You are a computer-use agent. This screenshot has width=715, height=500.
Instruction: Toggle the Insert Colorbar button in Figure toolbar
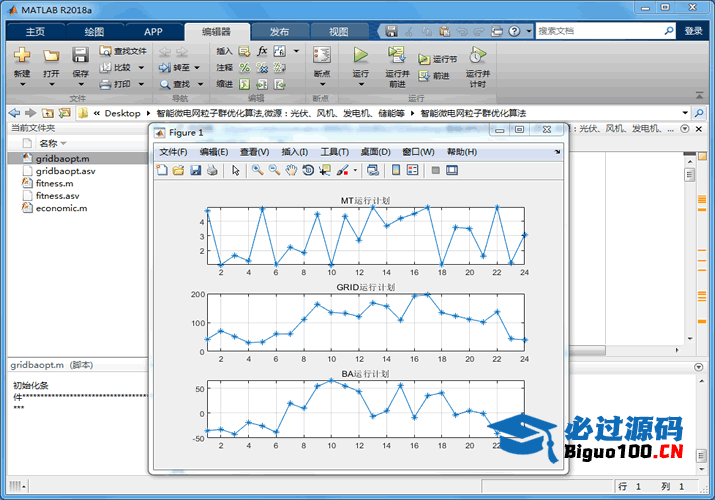395,170
